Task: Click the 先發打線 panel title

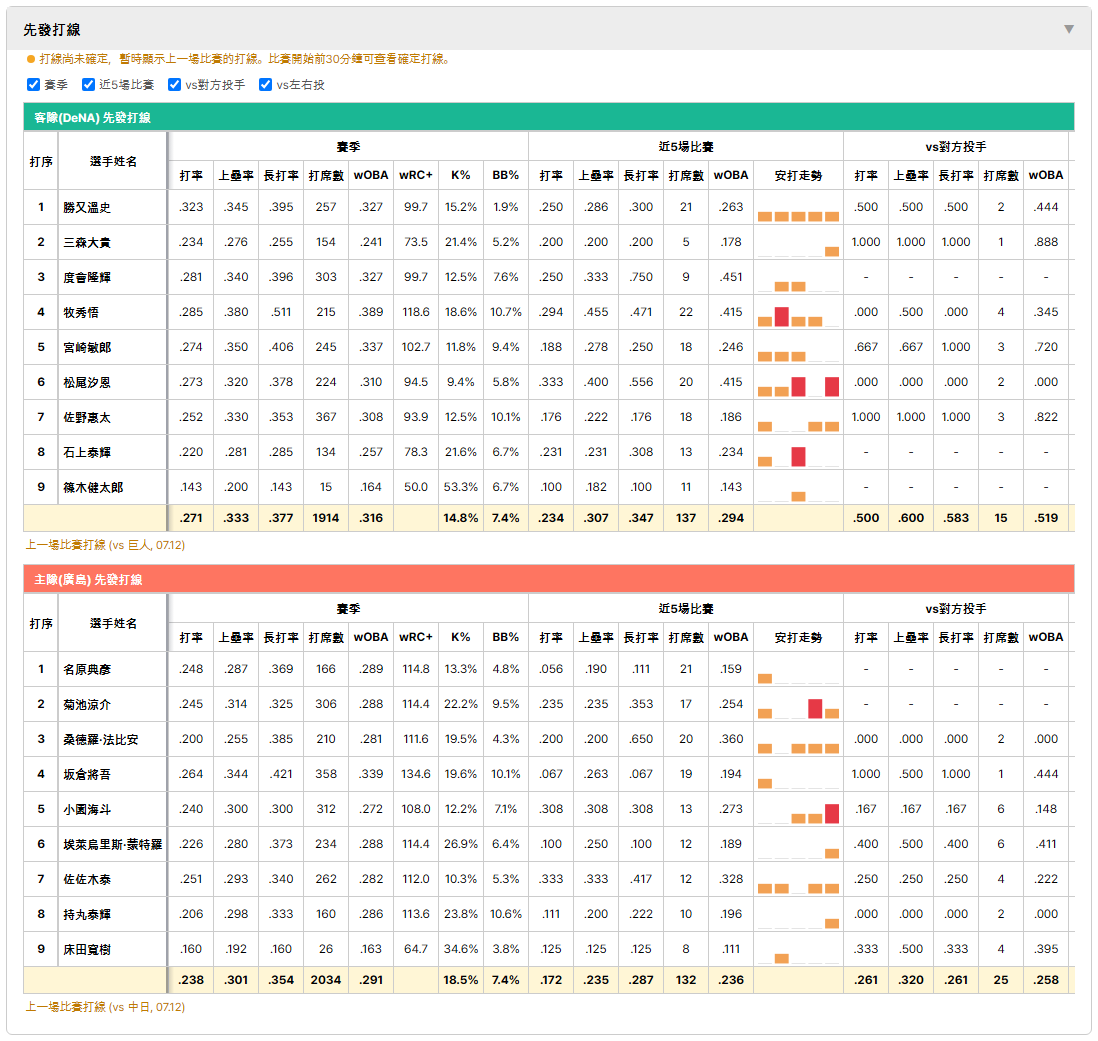Action: (x=52, y=29)
